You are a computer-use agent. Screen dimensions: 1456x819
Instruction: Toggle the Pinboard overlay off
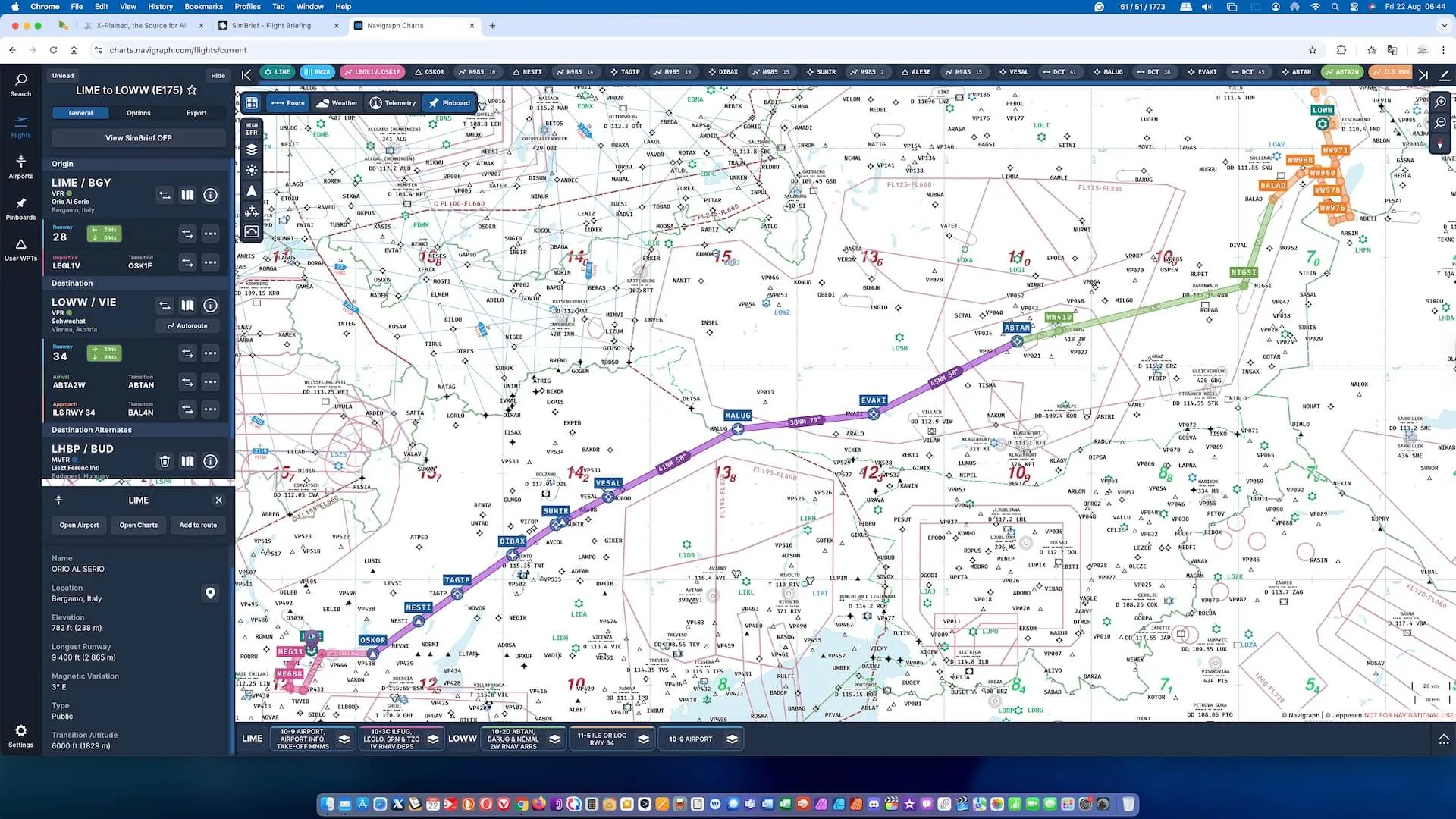(x=449, y=103)
